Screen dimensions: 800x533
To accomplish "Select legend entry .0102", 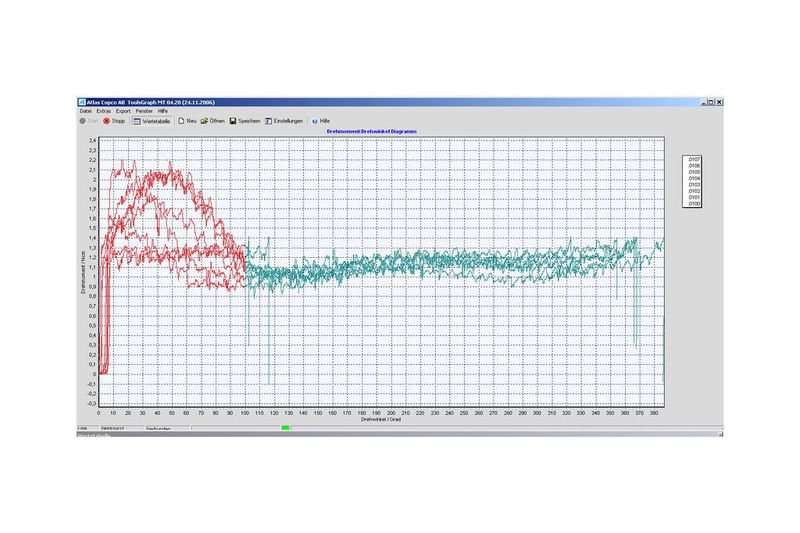I will (x=693, y=191).
